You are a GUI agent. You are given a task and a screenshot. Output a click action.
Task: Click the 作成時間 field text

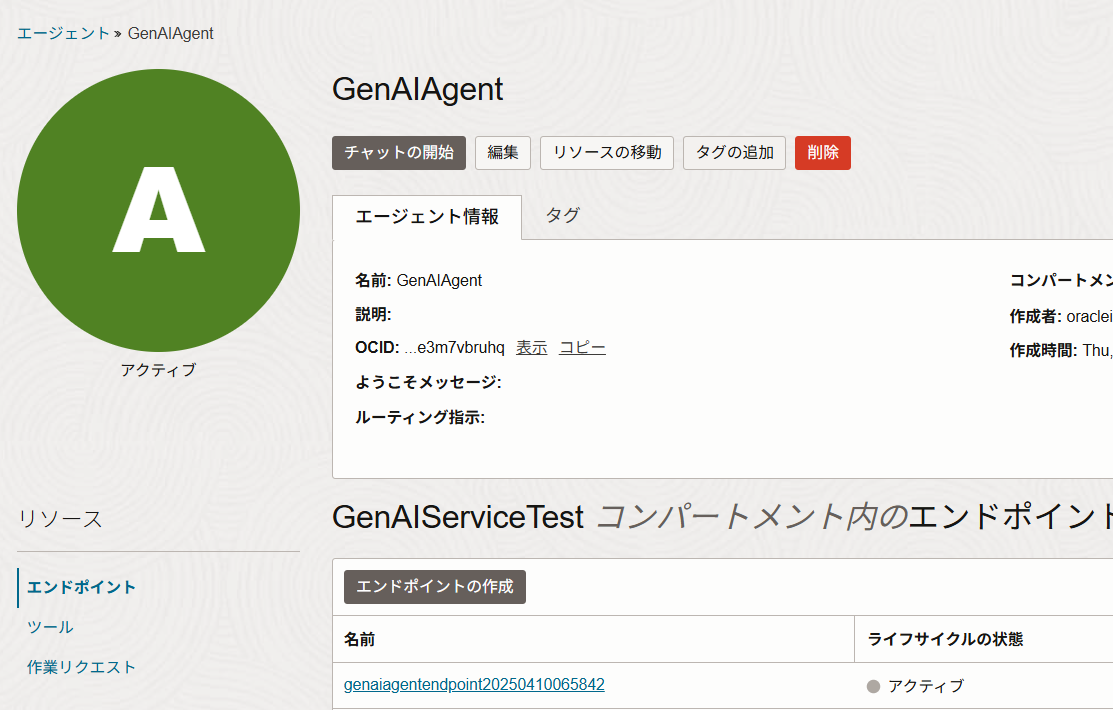point(1060,351)
